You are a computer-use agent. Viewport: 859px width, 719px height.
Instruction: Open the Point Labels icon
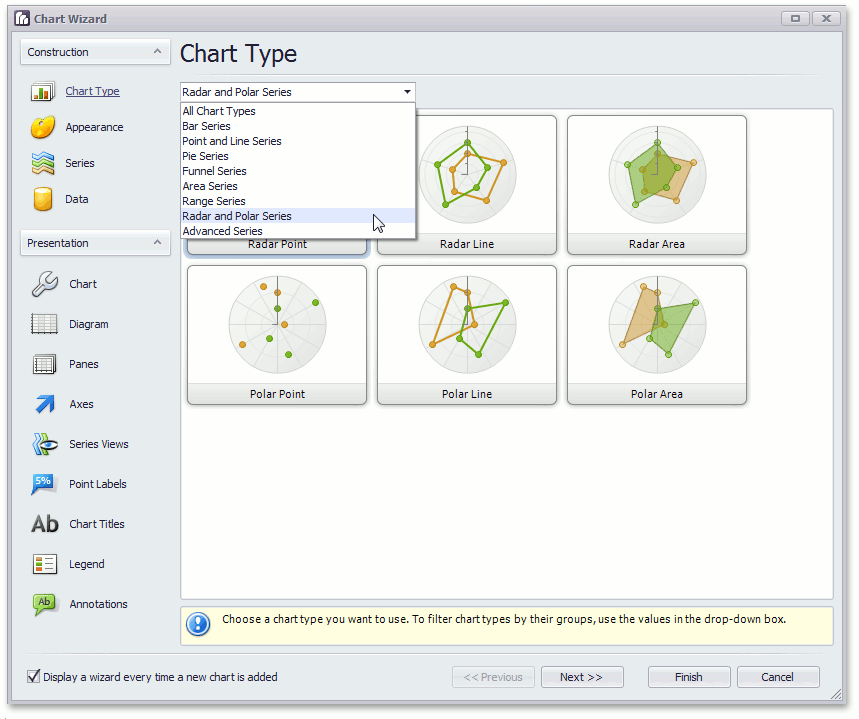(45, 485)
